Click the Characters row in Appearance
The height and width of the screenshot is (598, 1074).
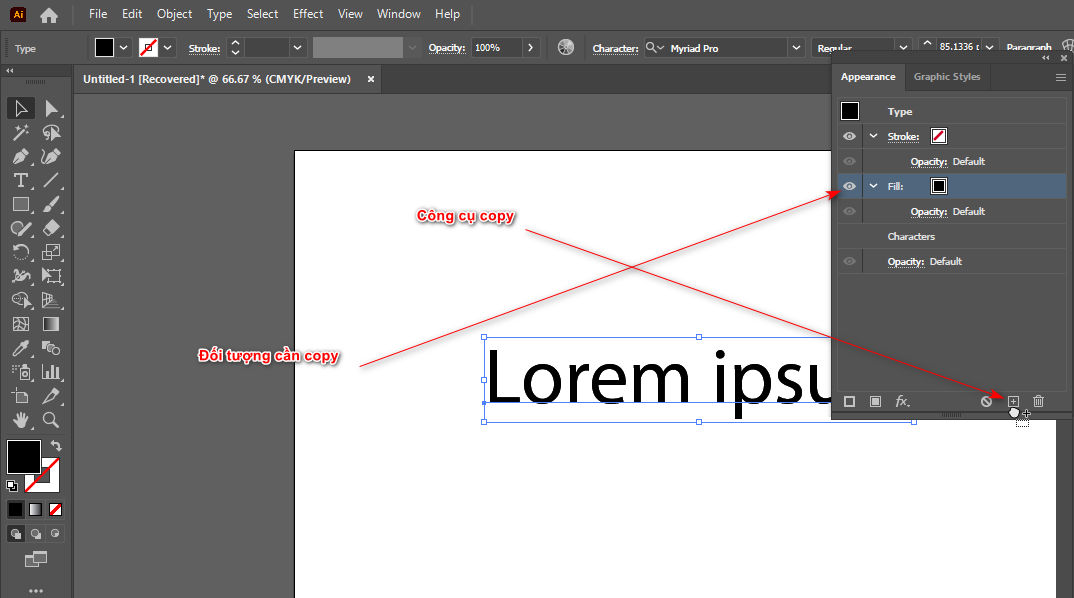click(911, 237)
